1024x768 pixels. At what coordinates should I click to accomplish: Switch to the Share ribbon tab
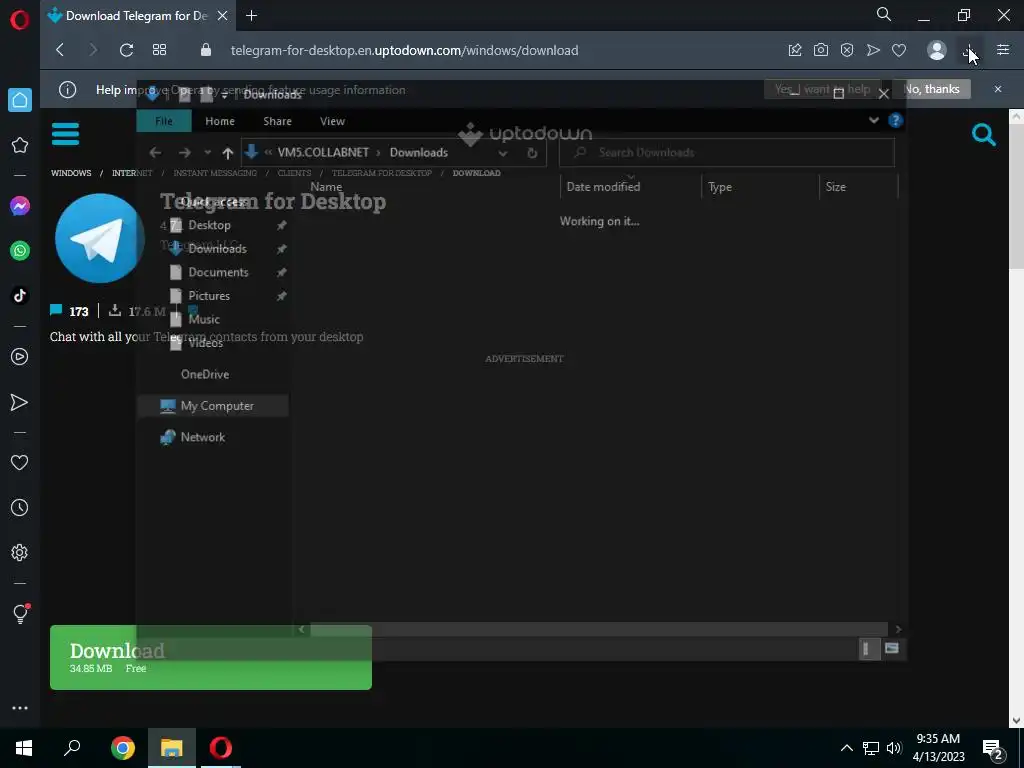[x=277, y=121]
